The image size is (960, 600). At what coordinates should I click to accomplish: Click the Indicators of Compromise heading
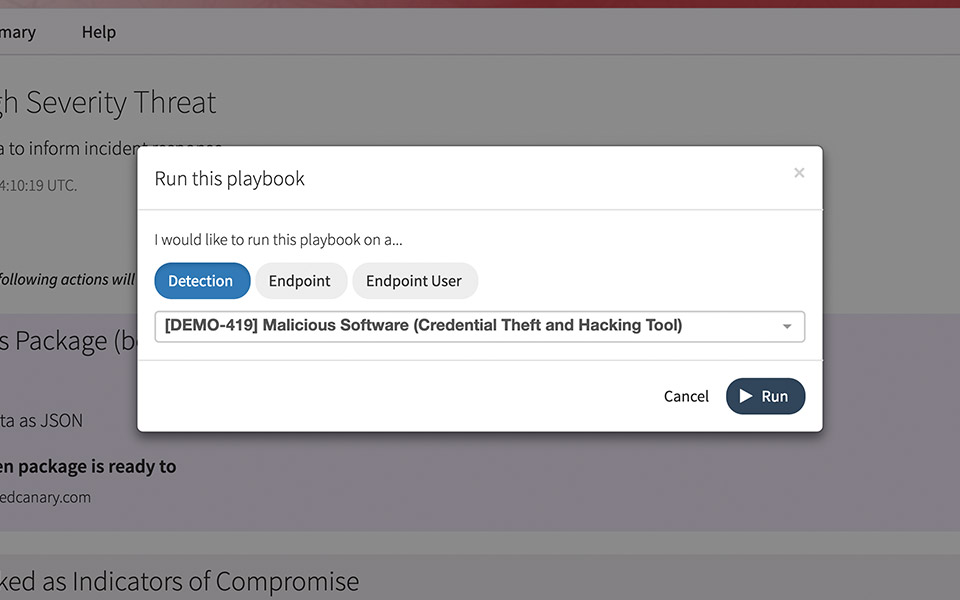point(180,581)
